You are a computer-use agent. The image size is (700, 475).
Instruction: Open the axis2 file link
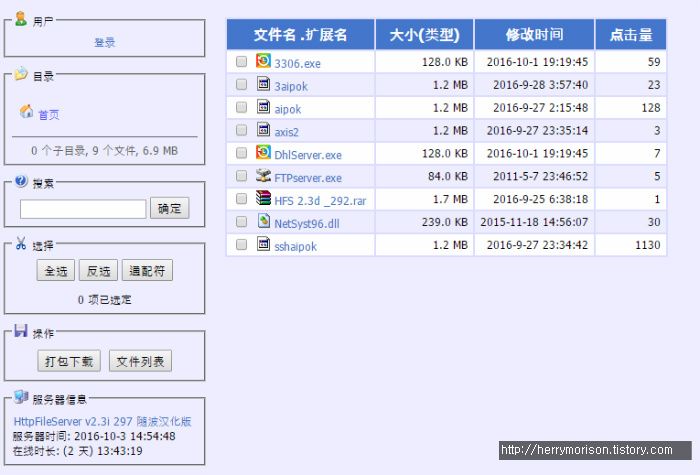click(286, 132)
